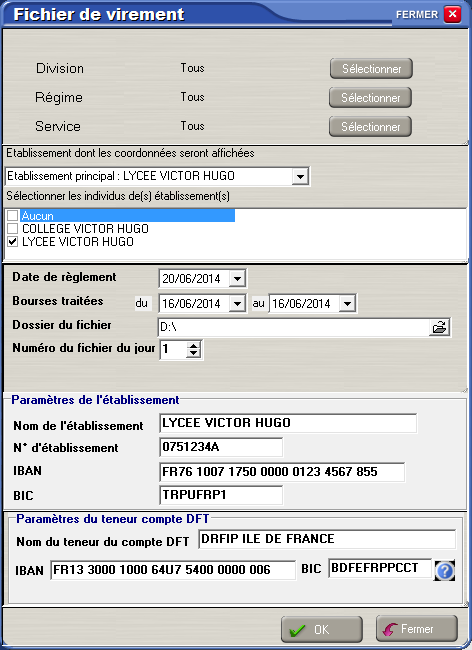
Task: Click Sélectionner button for Service
Action: point(370,126)
